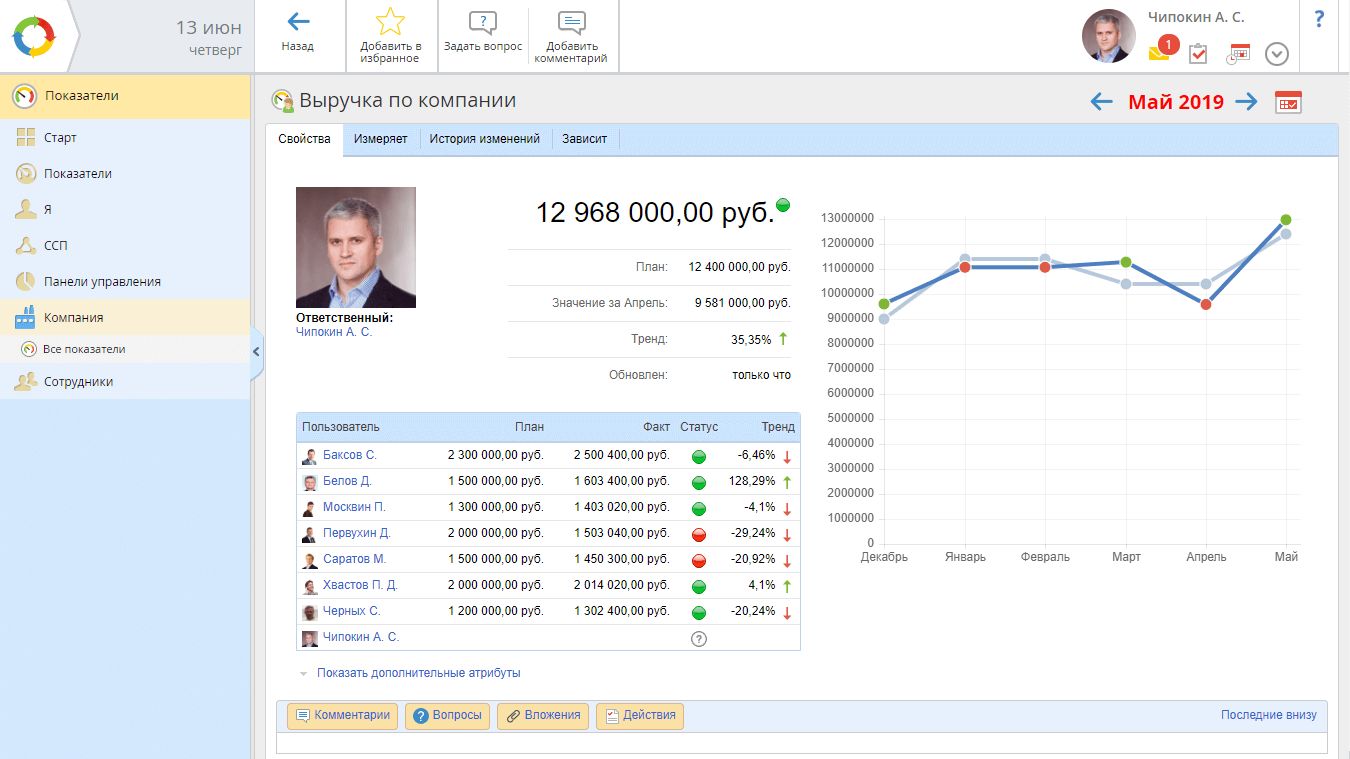The width and height of the screenshot is (1350, 759).
Task: Click the Комментарии button
Action: [x=342, y=716]
